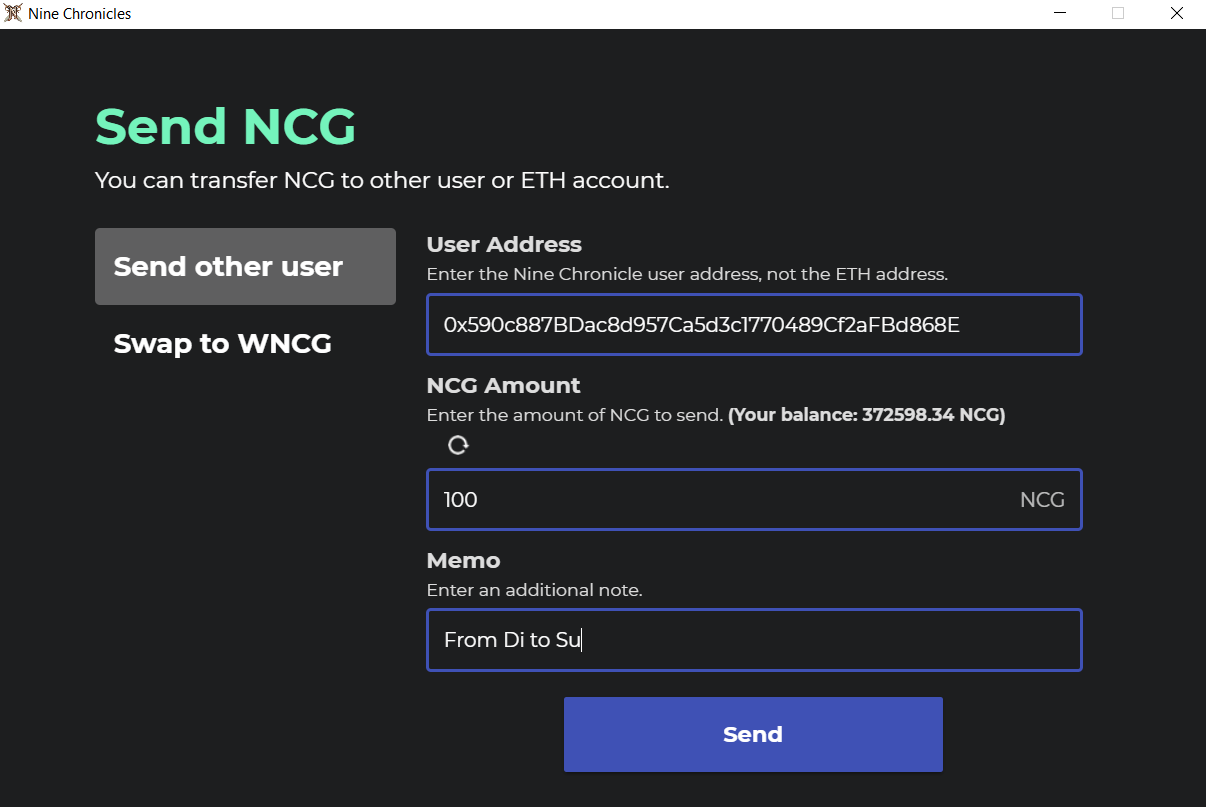This screenshot has height=807, width=1206.
Task: Select the Send other user tab
Action: (245, 267)
